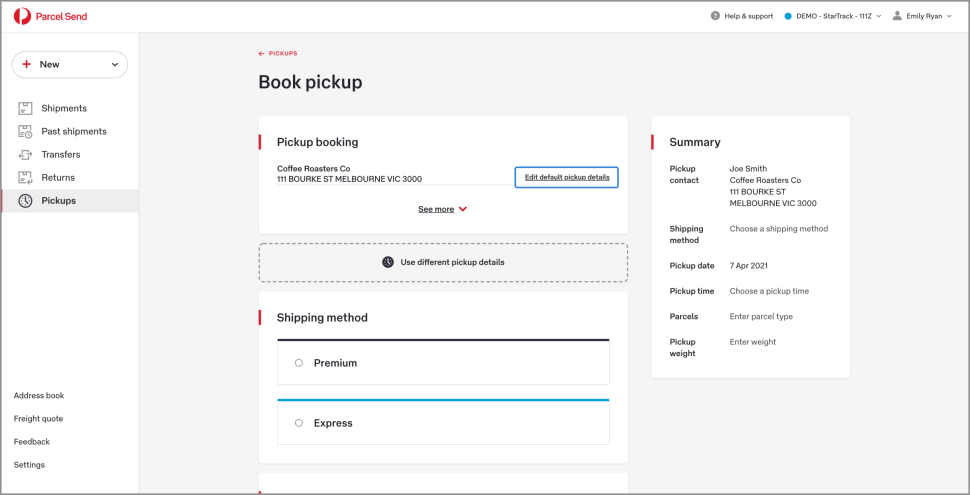Viewport: 970px width, 495px height.
Task: Click the Transfers arrows icon
Action: (25, 155)
